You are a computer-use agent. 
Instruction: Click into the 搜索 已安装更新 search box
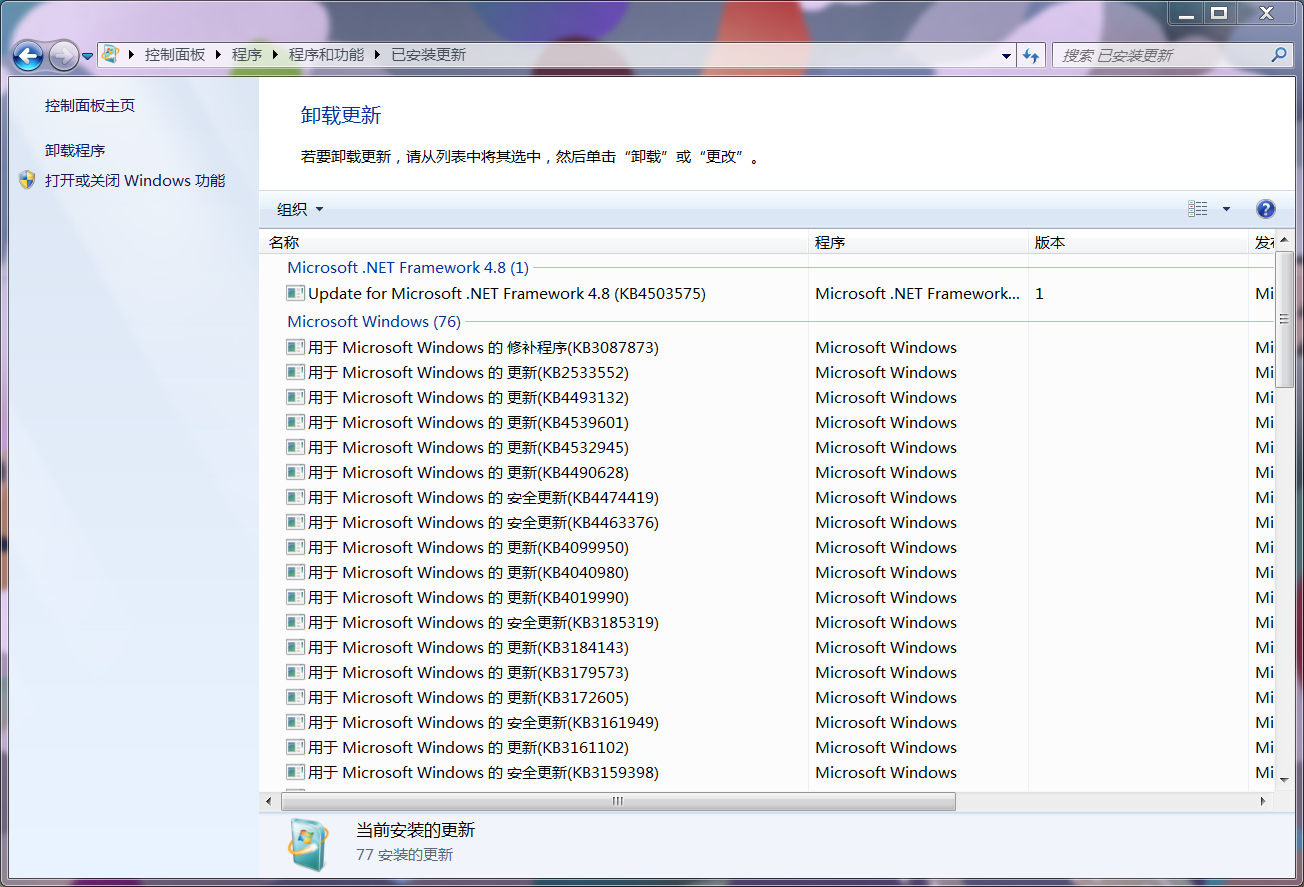[x=1160, y=56]
